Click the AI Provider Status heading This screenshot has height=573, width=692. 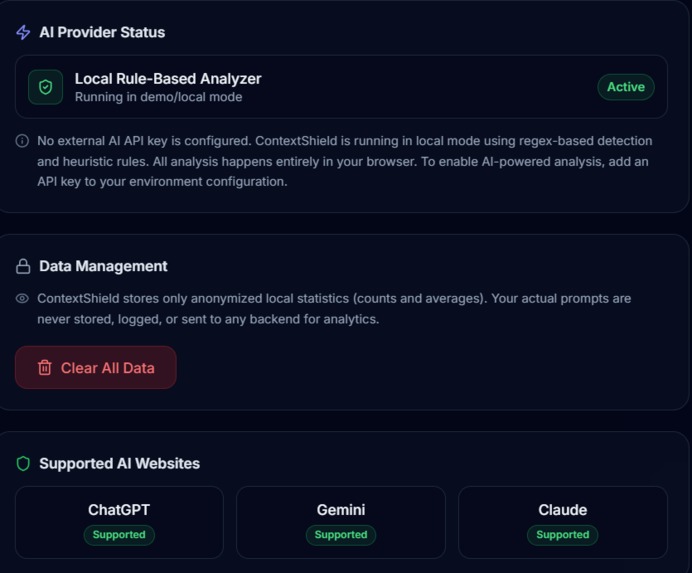click(102, 32)
